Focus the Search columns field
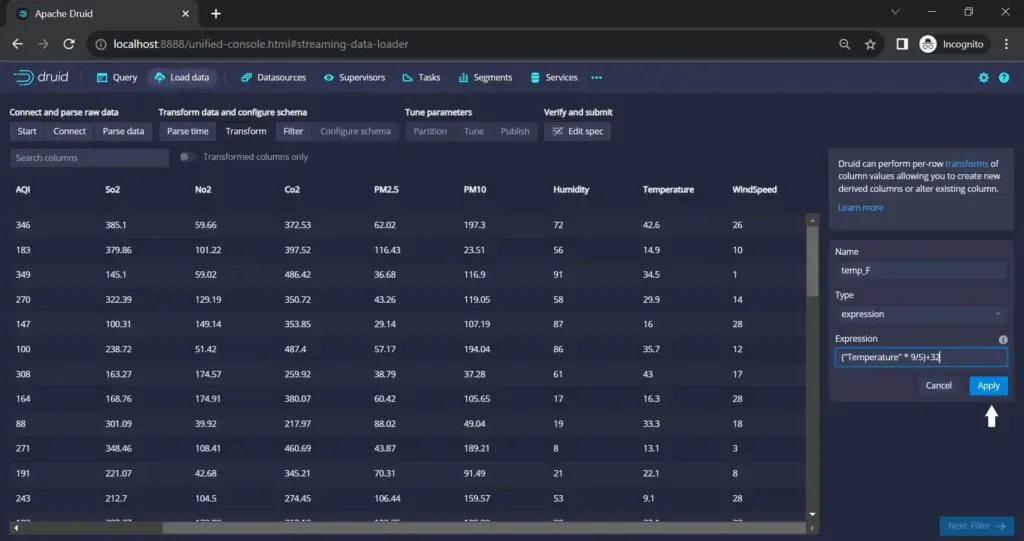The height and width of the screenshot is (541, 1024). pos(89,157)
